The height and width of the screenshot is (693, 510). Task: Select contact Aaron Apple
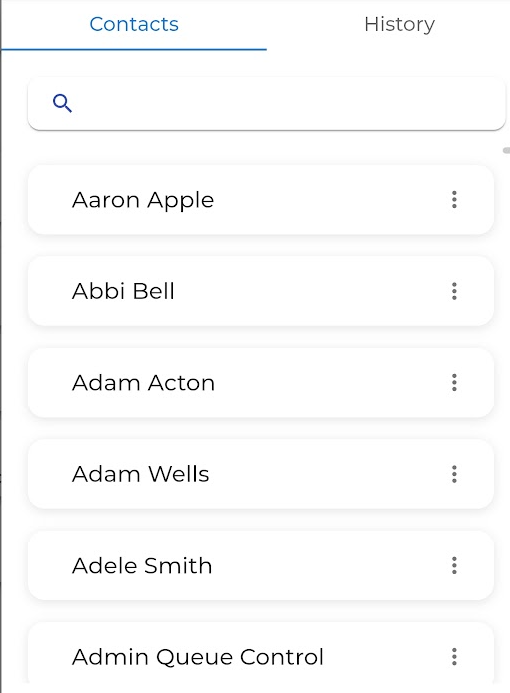point(261,200)
